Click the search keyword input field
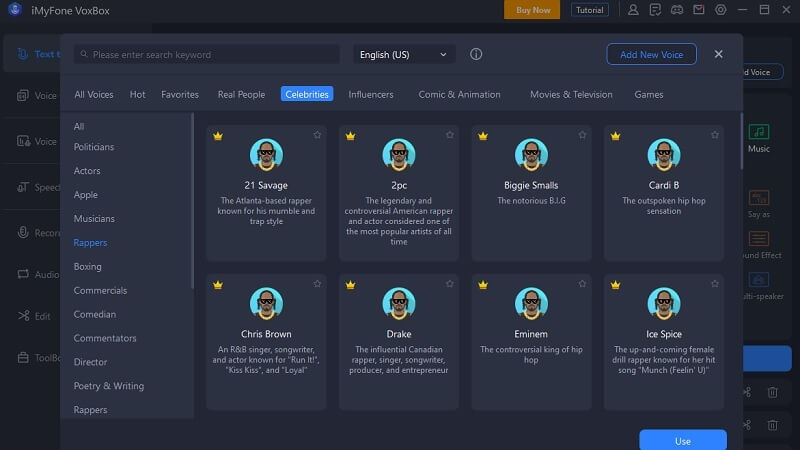Screen dimensions: 800x450 click(207, 54)
